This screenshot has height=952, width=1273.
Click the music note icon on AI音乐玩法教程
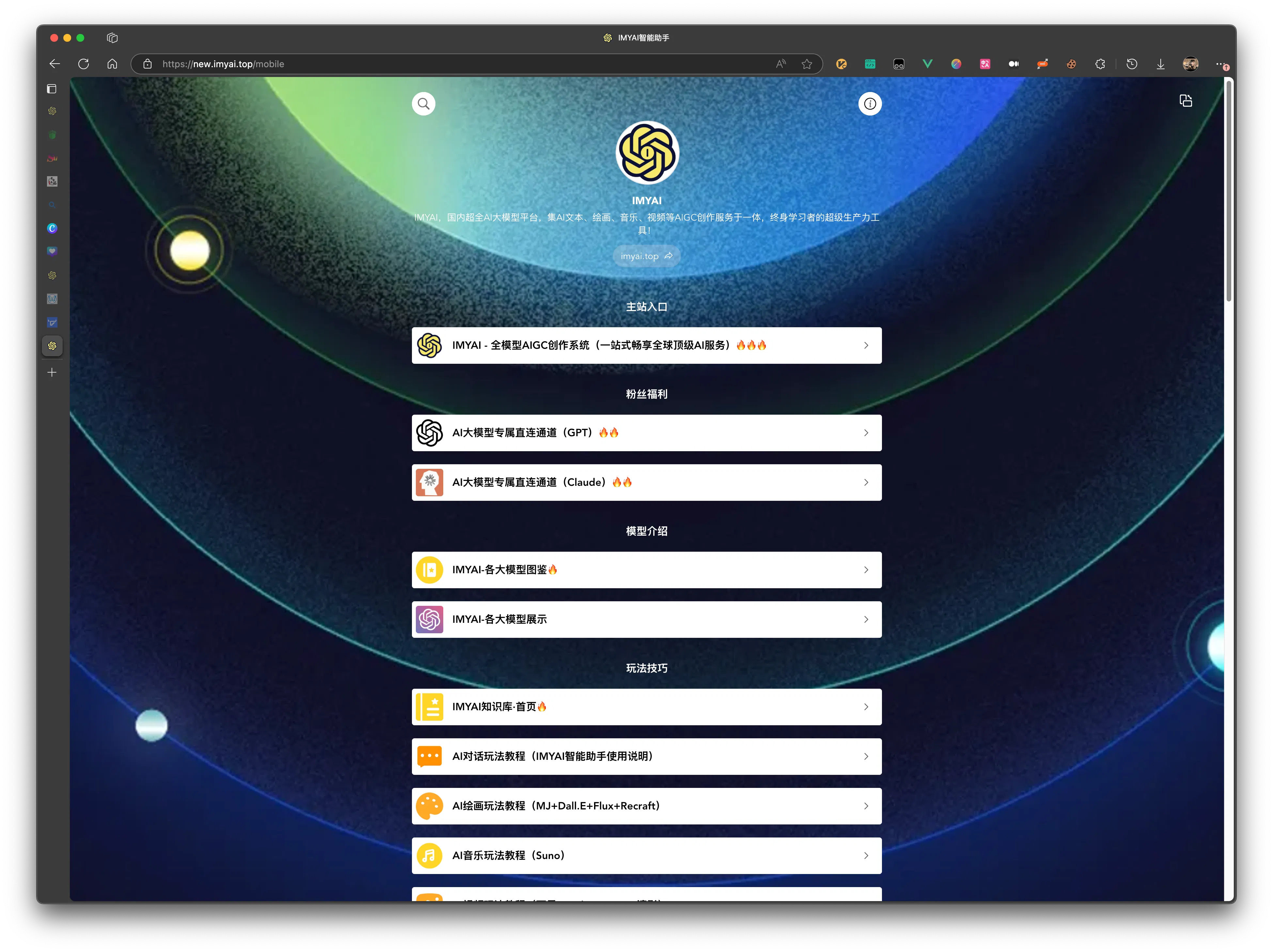[x=429, y=856]
